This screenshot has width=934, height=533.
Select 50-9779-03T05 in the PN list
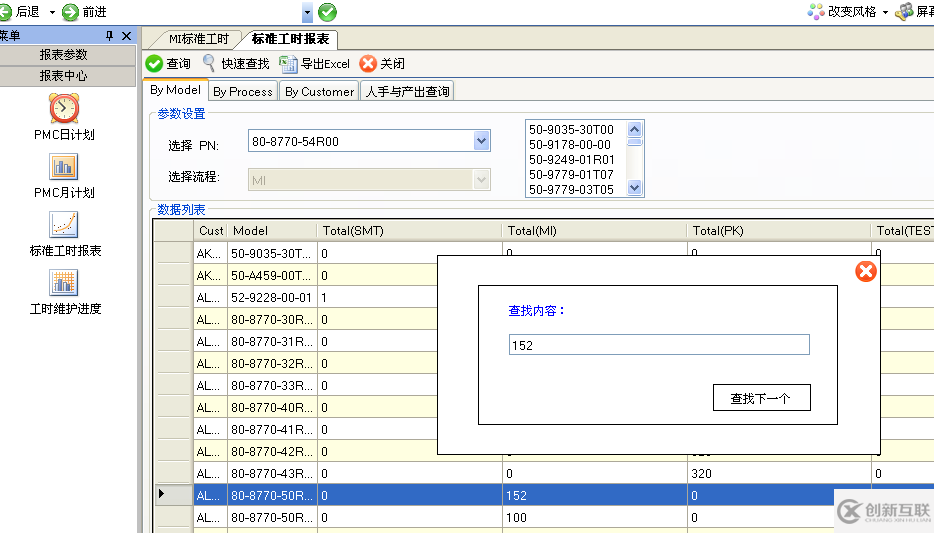pyautogui.click(x=571, y=189)
